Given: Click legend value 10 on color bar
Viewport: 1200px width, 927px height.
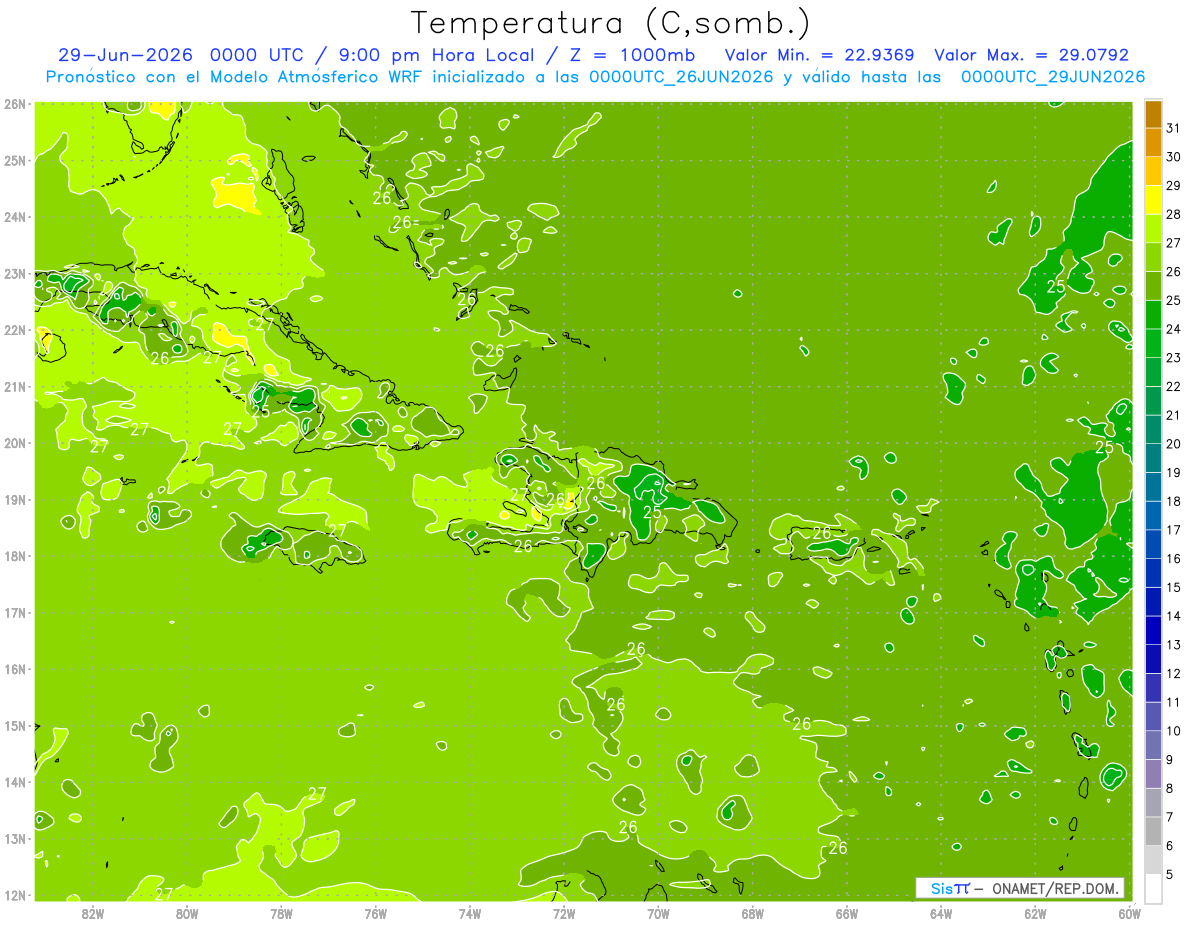Looking at the screenshot, I should 1174,730.
